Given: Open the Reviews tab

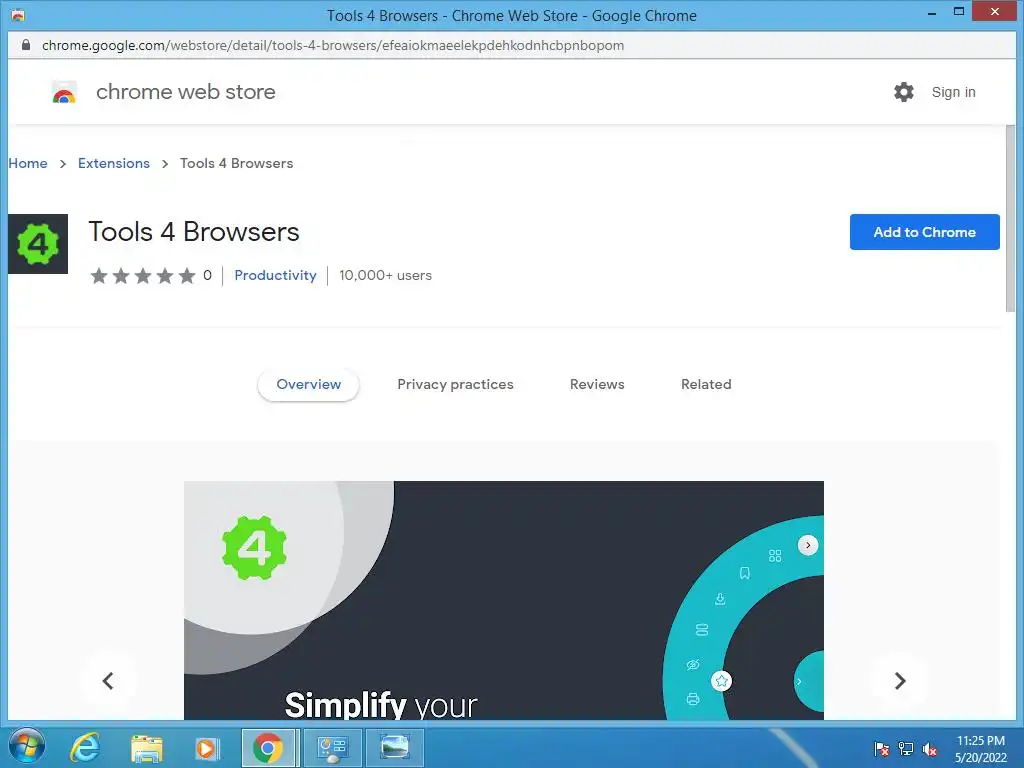Looking at the screenshot, I should [x=597, y=385].
